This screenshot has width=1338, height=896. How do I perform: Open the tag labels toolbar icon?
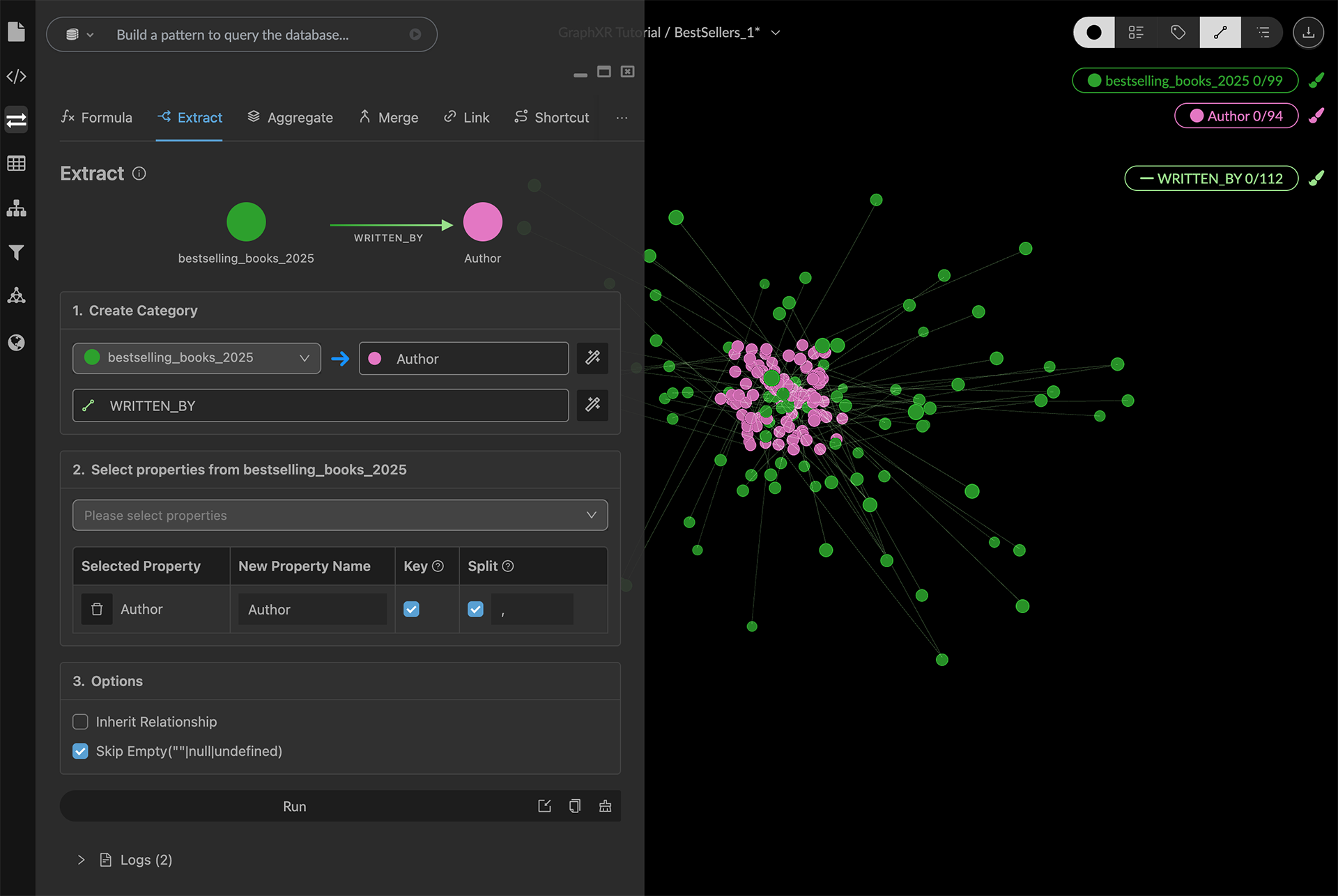(1178, 33)
